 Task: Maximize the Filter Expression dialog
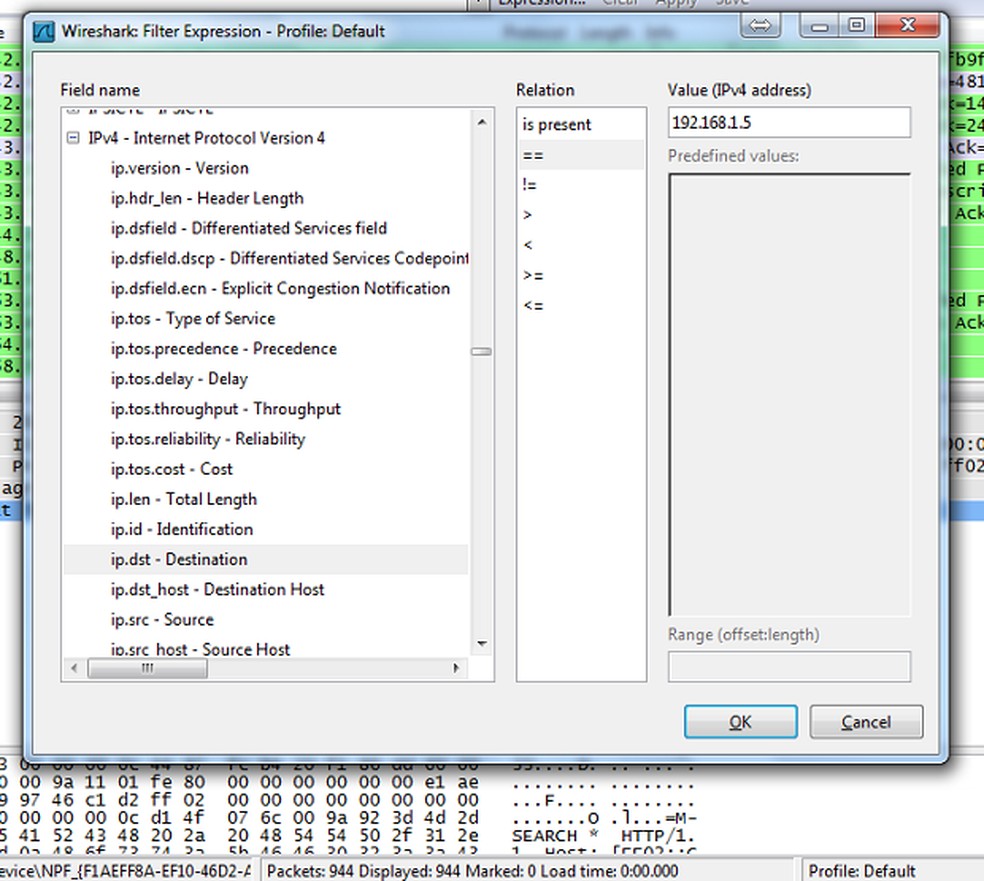pyautogui.click(x=856, y=26)
